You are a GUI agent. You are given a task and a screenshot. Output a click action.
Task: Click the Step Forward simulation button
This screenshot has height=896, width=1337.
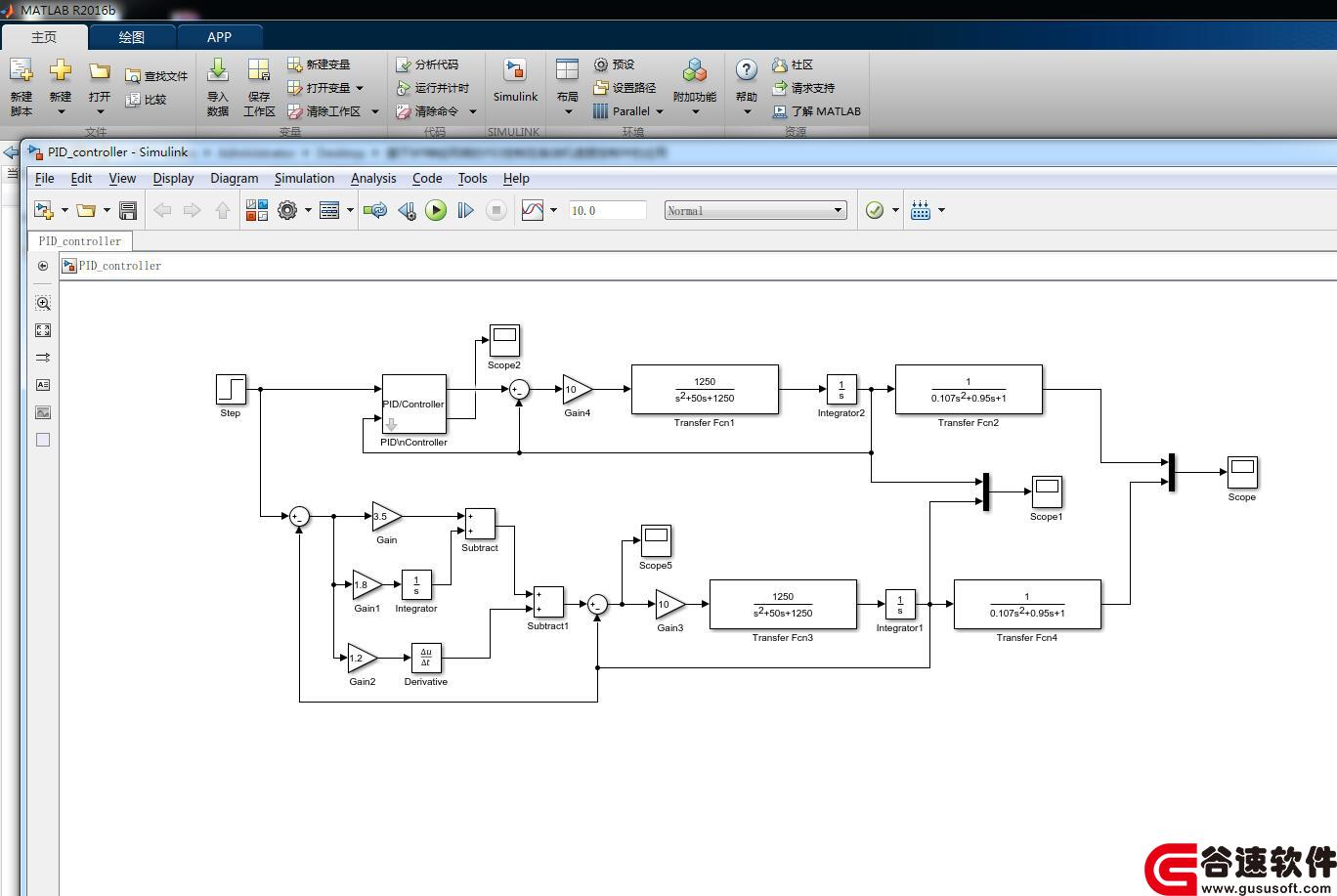click(x=466, y=210)
